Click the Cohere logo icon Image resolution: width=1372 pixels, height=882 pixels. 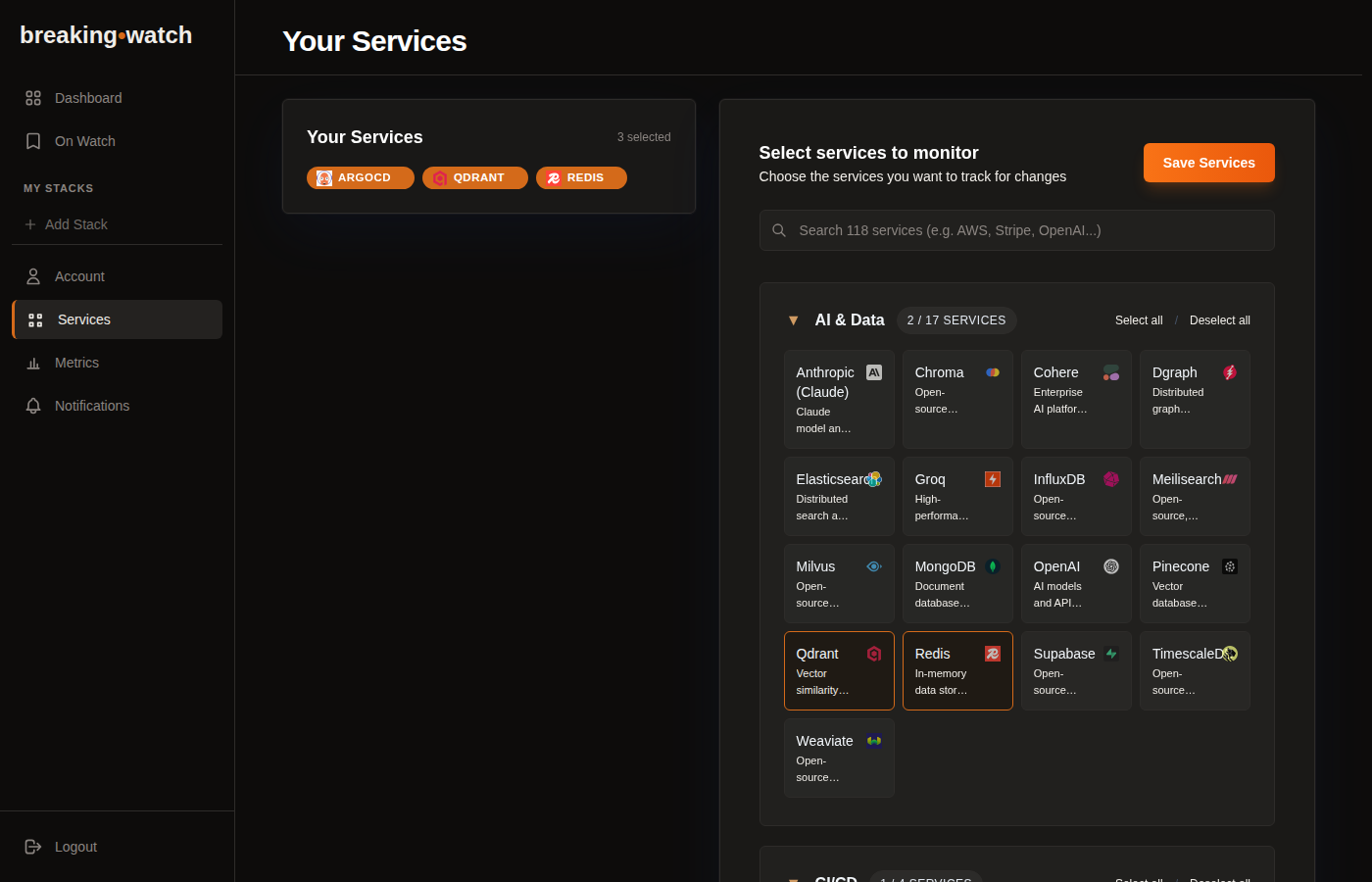[1111, 372]
